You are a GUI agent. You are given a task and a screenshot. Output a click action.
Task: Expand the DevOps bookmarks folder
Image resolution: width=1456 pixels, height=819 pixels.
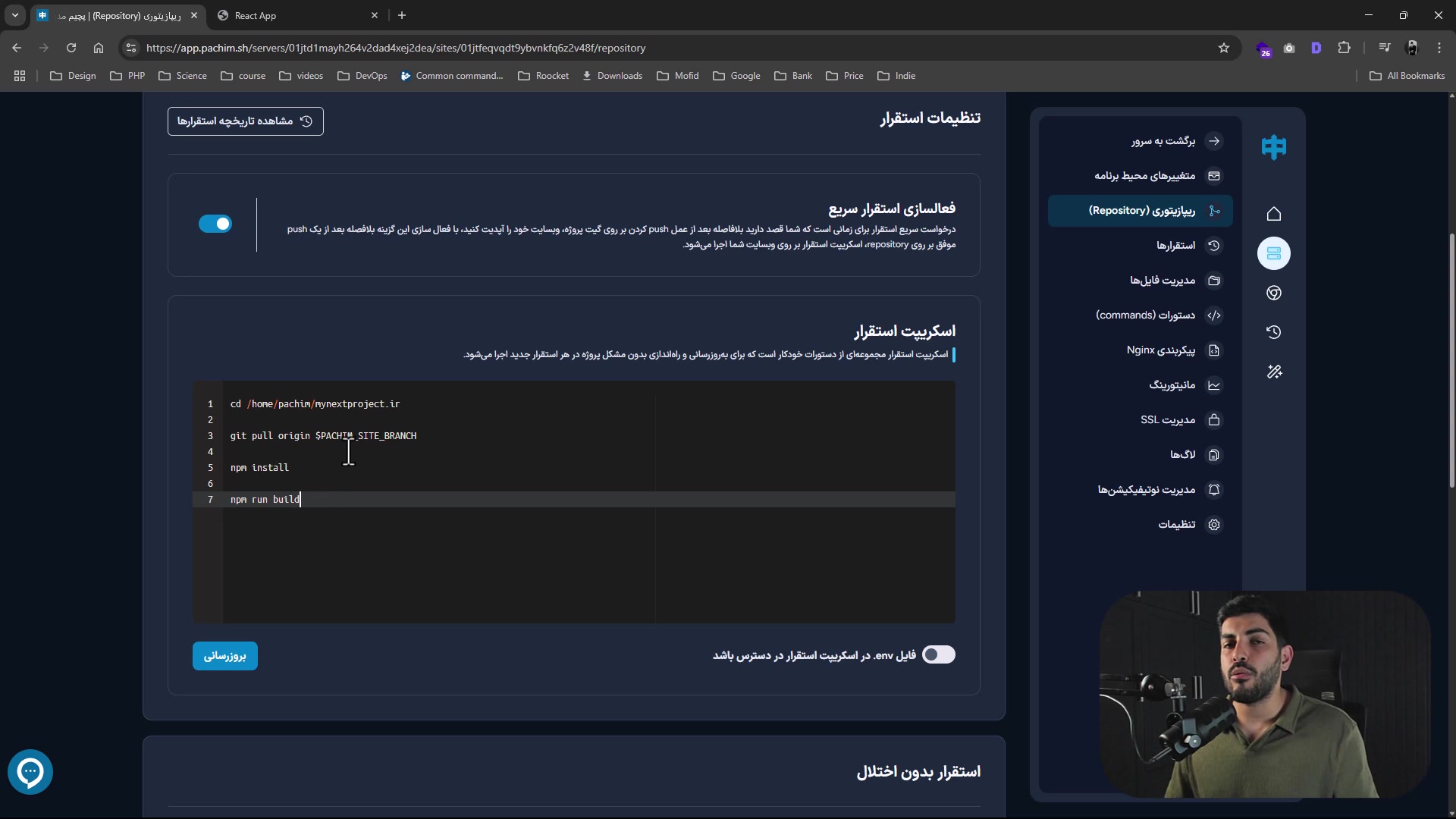pos(362,76)
